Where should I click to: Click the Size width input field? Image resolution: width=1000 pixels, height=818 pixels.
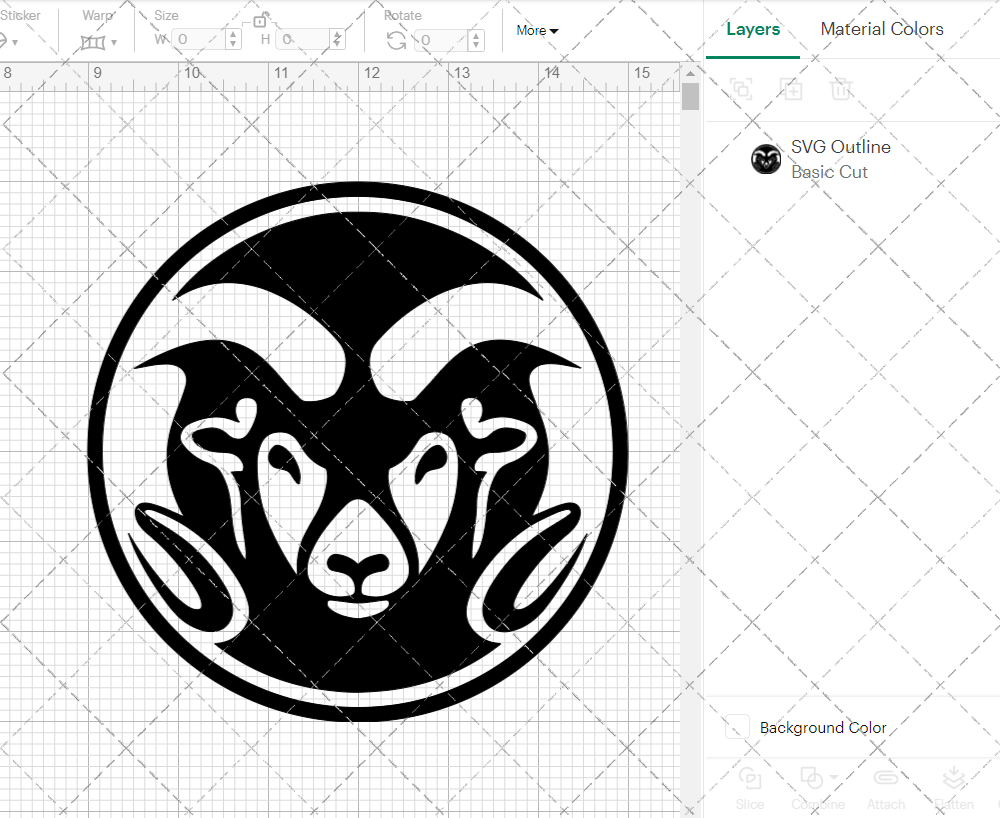[x=198, y=40]
